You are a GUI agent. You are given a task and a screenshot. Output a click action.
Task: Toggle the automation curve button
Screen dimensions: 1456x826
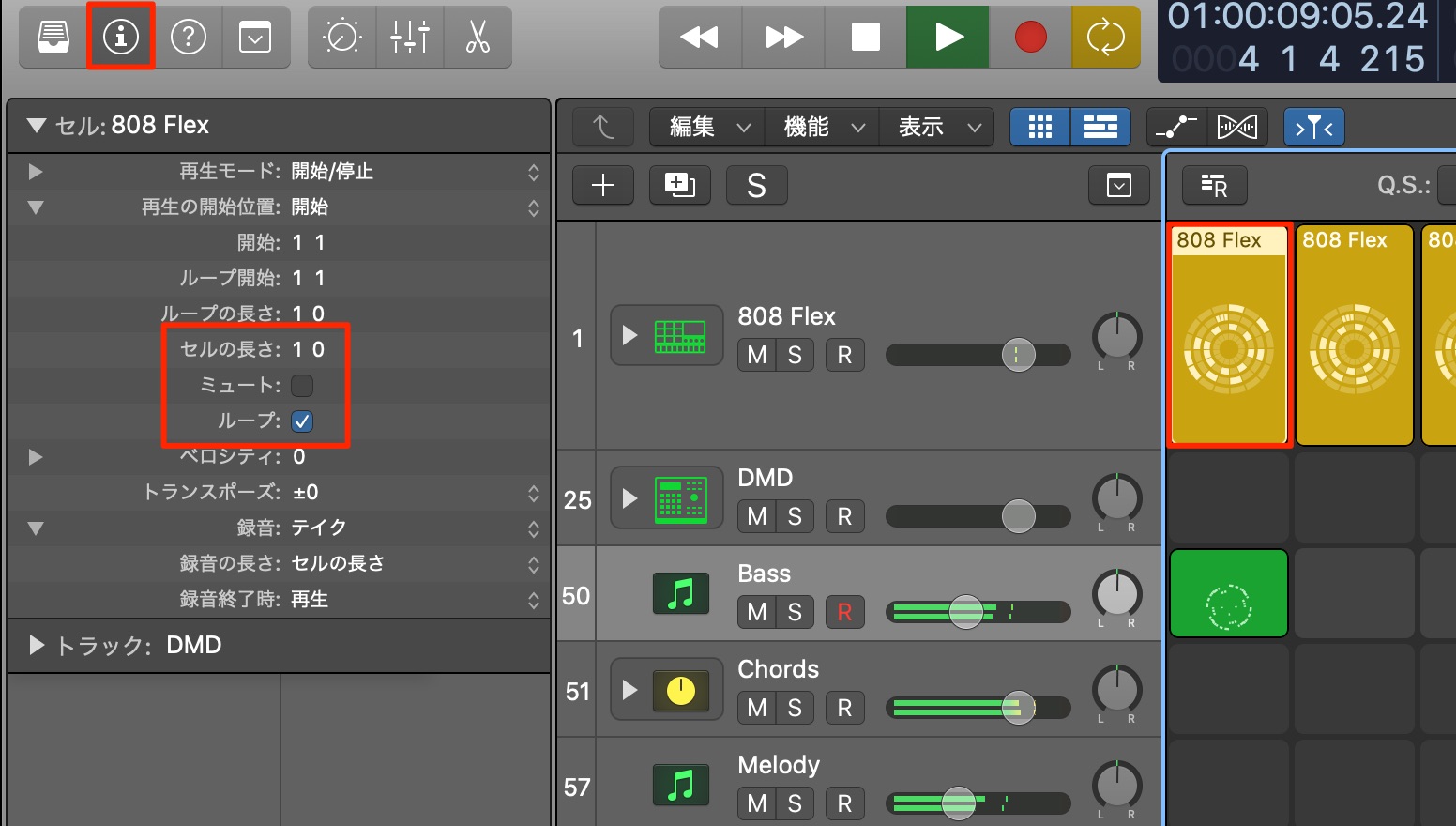(1176, 127)
